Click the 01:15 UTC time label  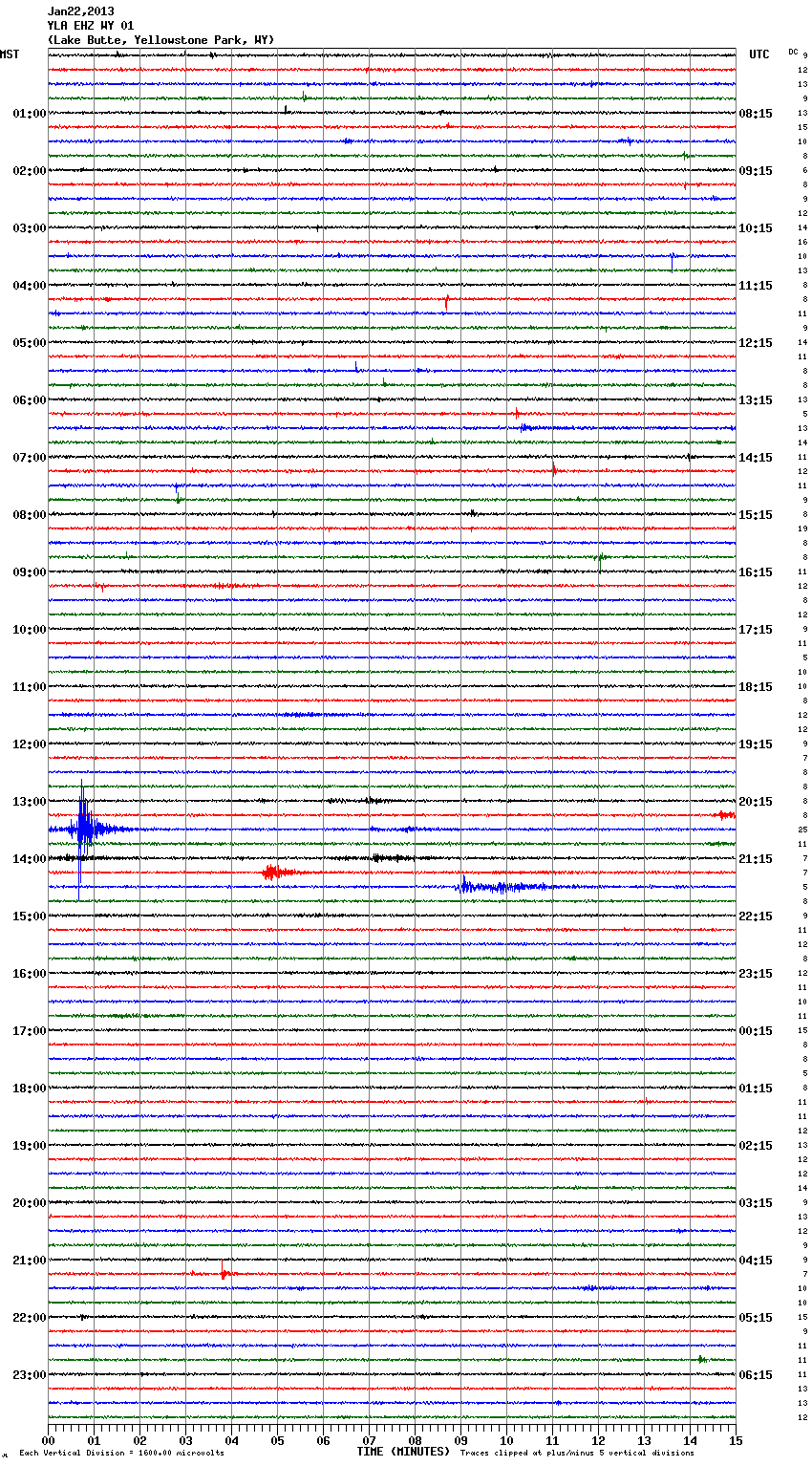tap(756, 1089)
